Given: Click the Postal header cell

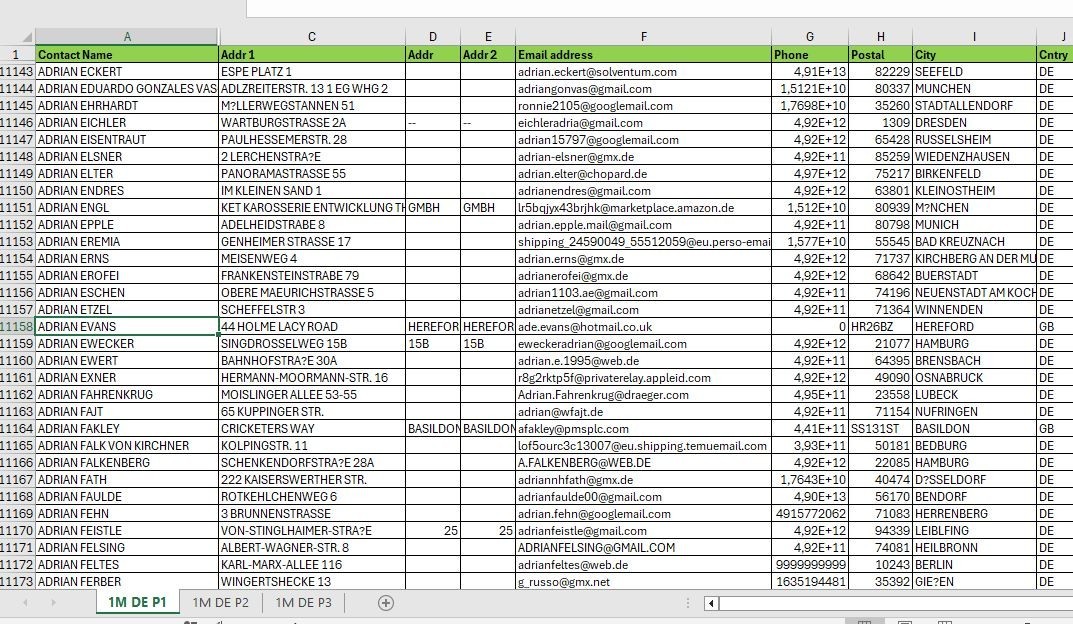Looking at the screenshot, I should [x=881, y=55].
